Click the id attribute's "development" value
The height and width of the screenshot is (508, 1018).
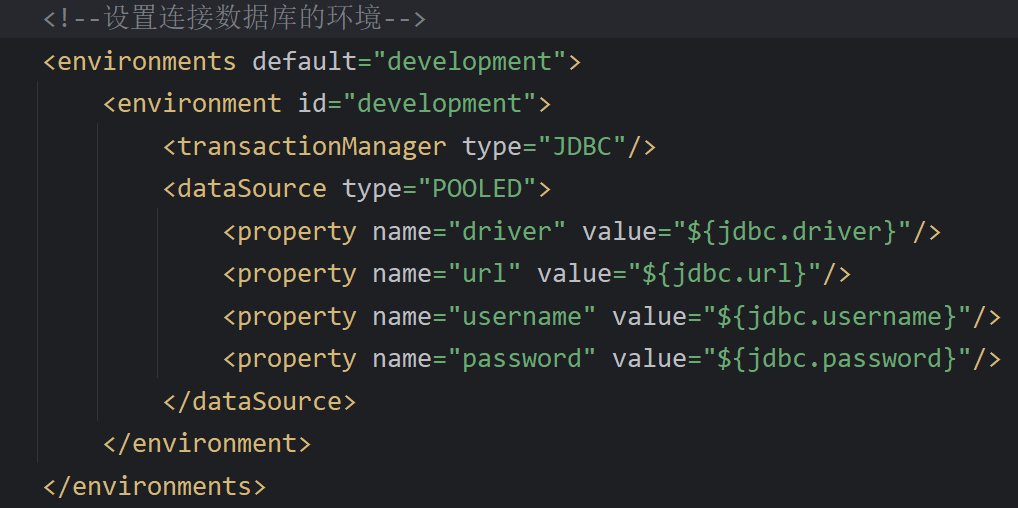pos(440,104)
